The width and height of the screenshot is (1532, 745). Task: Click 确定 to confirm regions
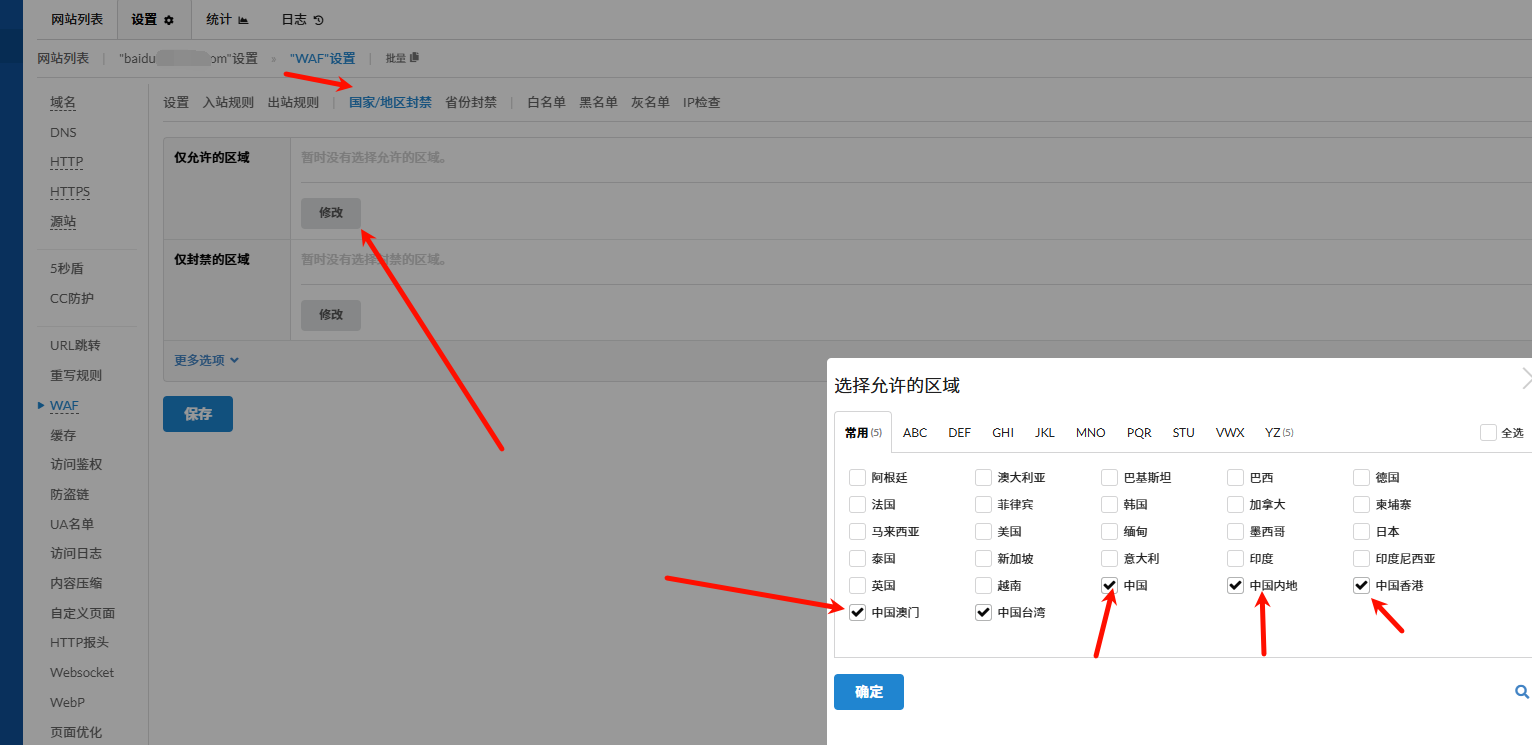[868, 692]
